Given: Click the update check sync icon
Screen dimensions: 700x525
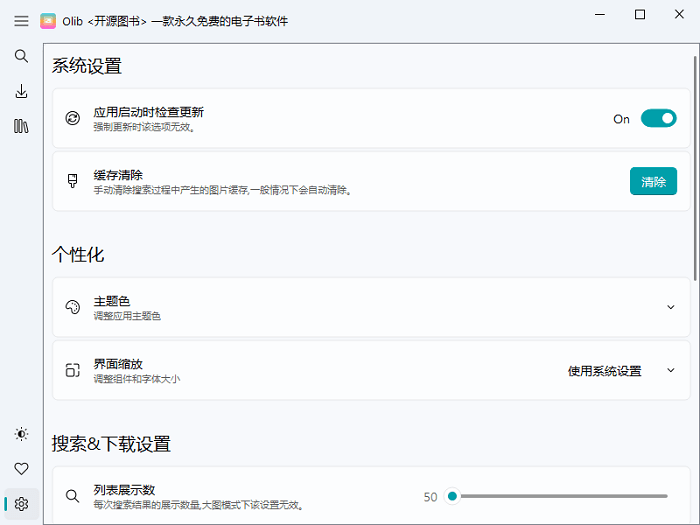Looking at the screenshot, I should click(72, 118).
